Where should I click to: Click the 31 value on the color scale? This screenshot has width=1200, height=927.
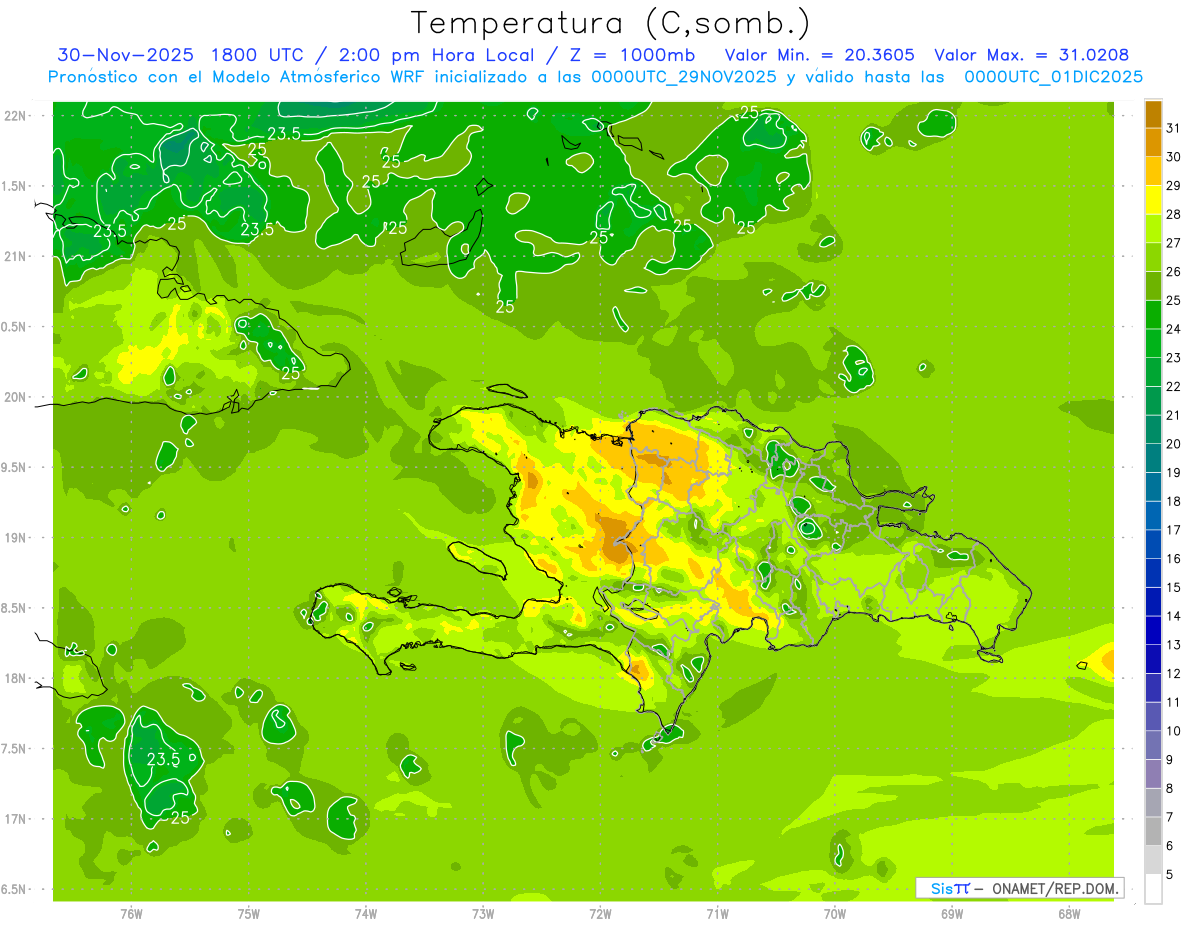1174,128
